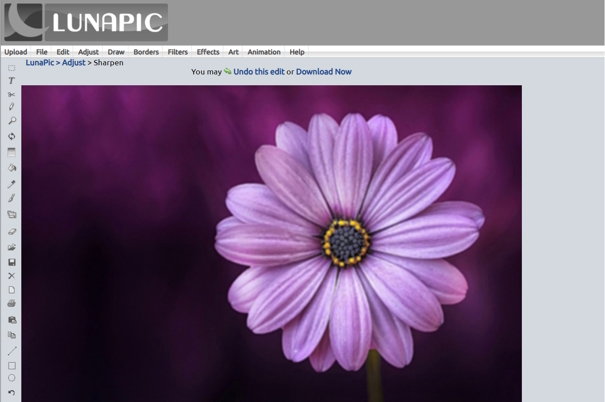
Task: Create a new blank page icon
Action: (12, 290)
